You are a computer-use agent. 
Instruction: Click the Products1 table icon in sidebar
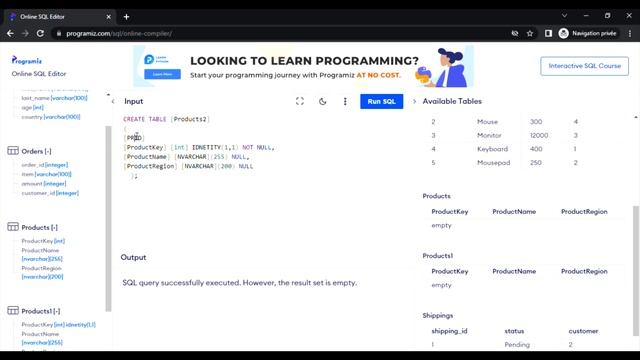[x=13, y=311]
